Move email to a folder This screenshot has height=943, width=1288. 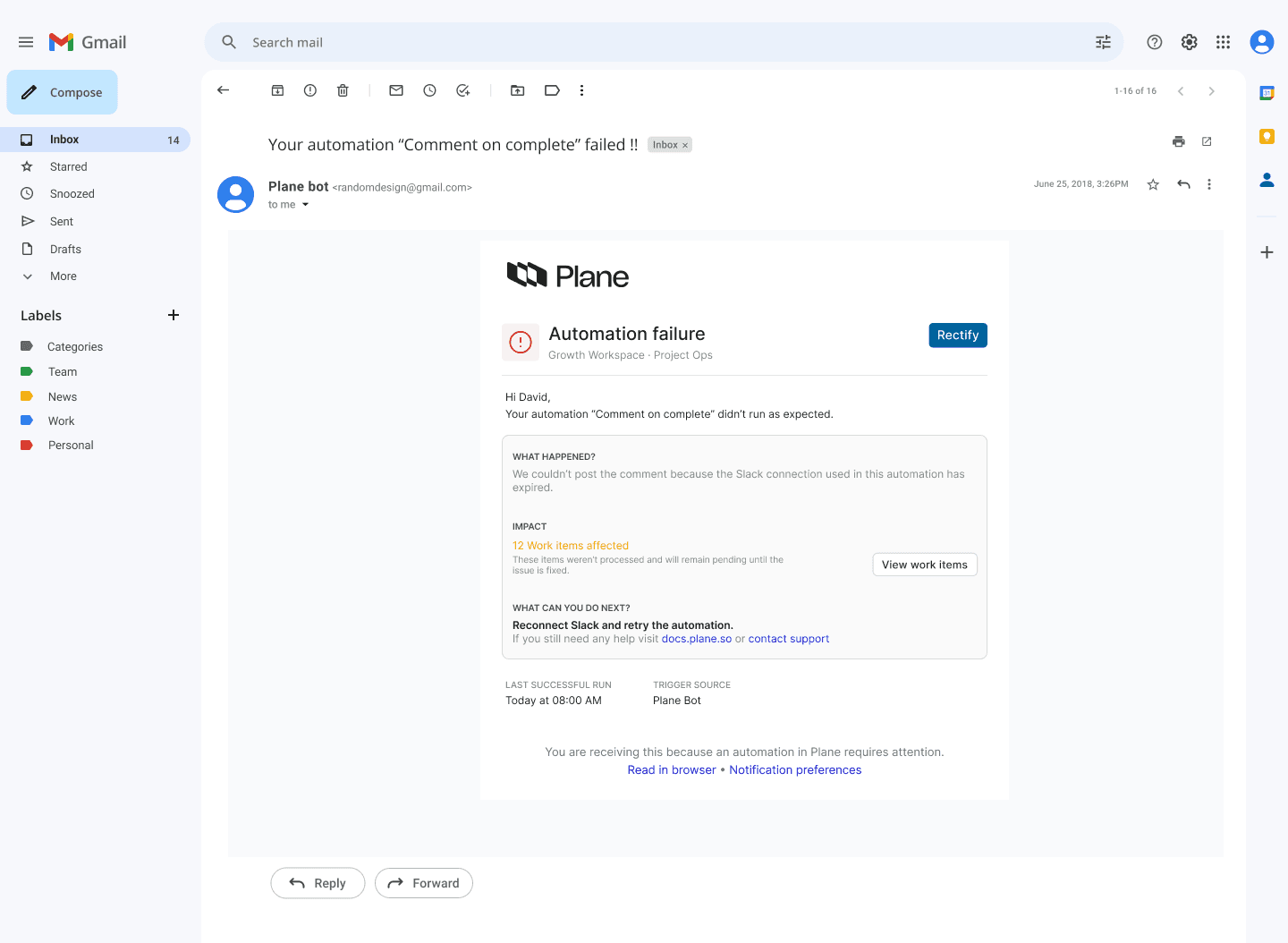click(x=517, y=90)
